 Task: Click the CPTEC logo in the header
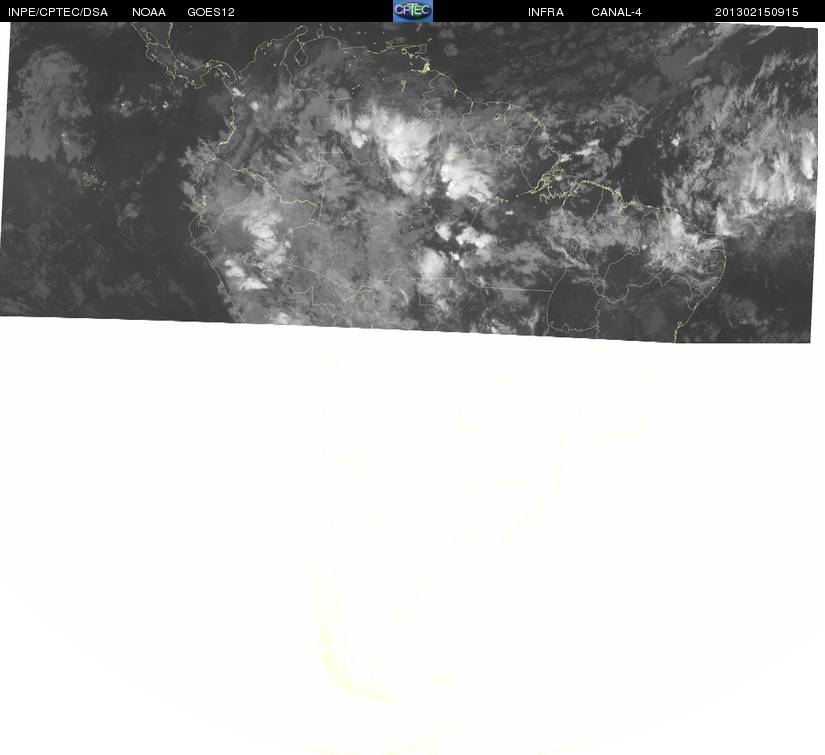pyautogui.click(x=413, y=11)
